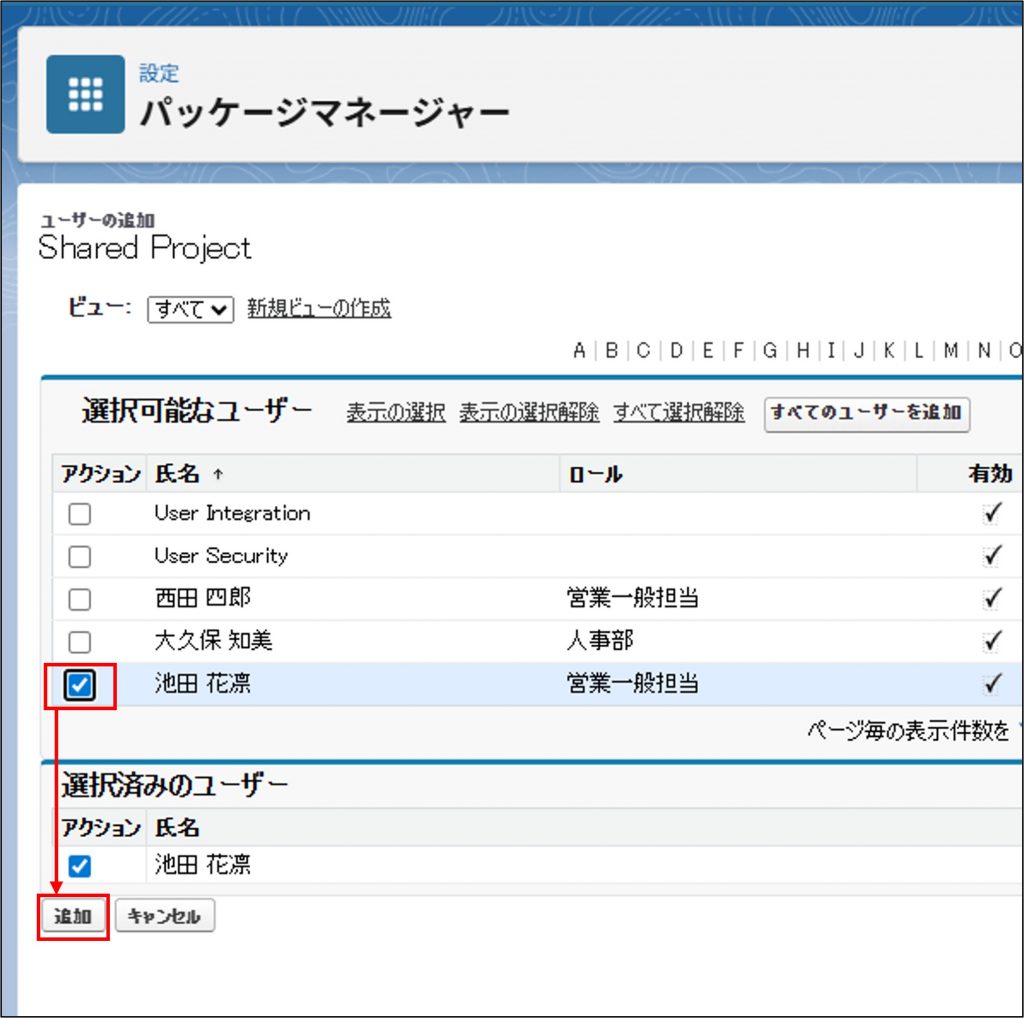1024x1018 pixels.
Task: Open the ビュー dropdown showing すべて
Action: click(x=190, y=309)
